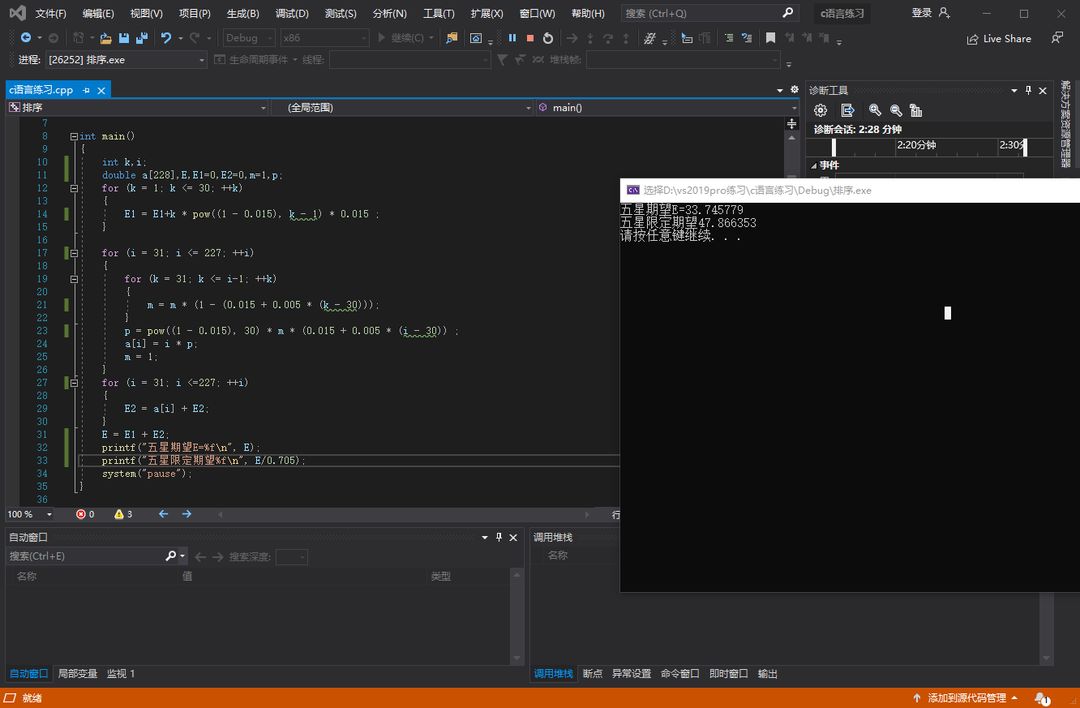
Task: Pause debugging with the break-all icon
Action: (x=512, y=38)
